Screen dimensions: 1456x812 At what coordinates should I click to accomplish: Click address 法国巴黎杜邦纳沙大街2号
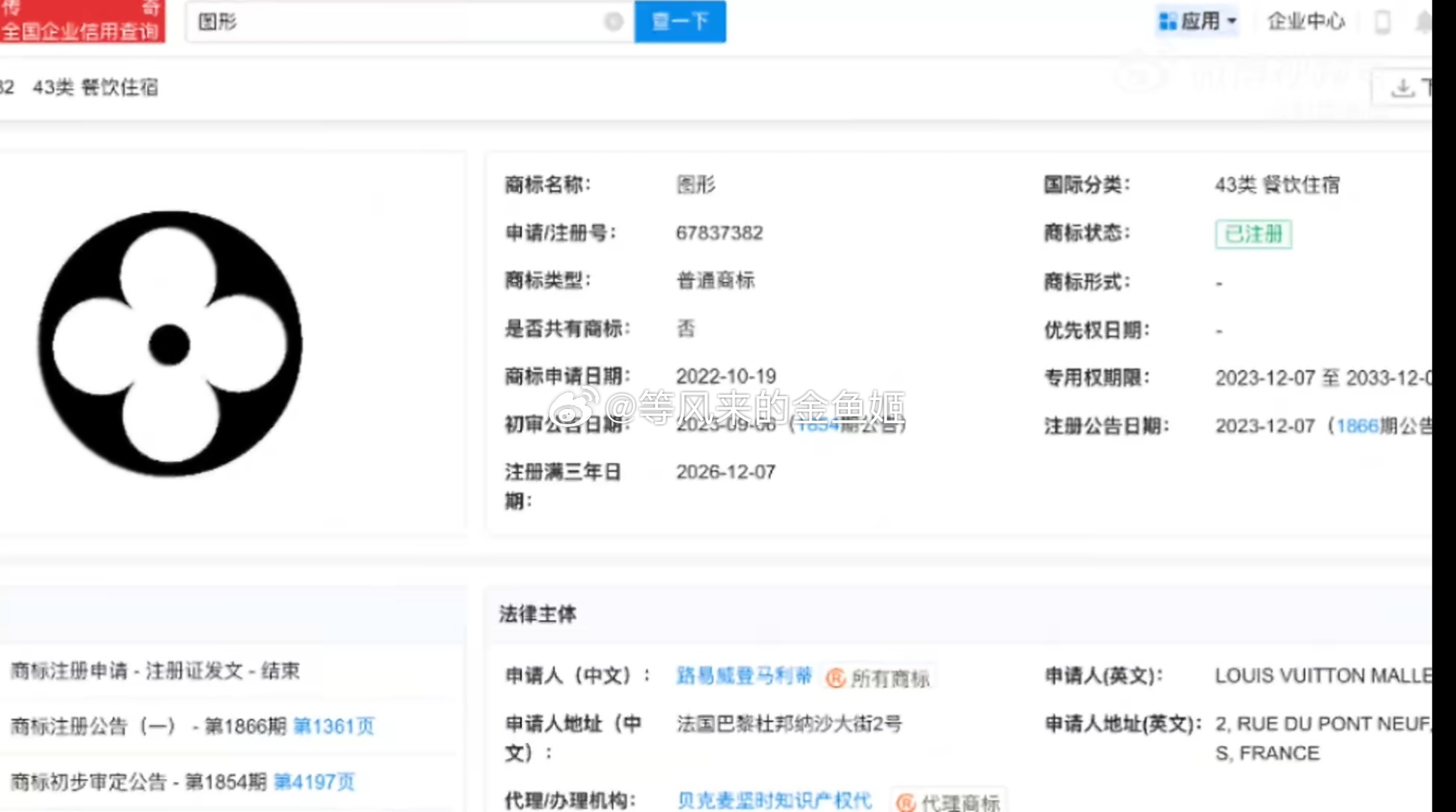789,724
